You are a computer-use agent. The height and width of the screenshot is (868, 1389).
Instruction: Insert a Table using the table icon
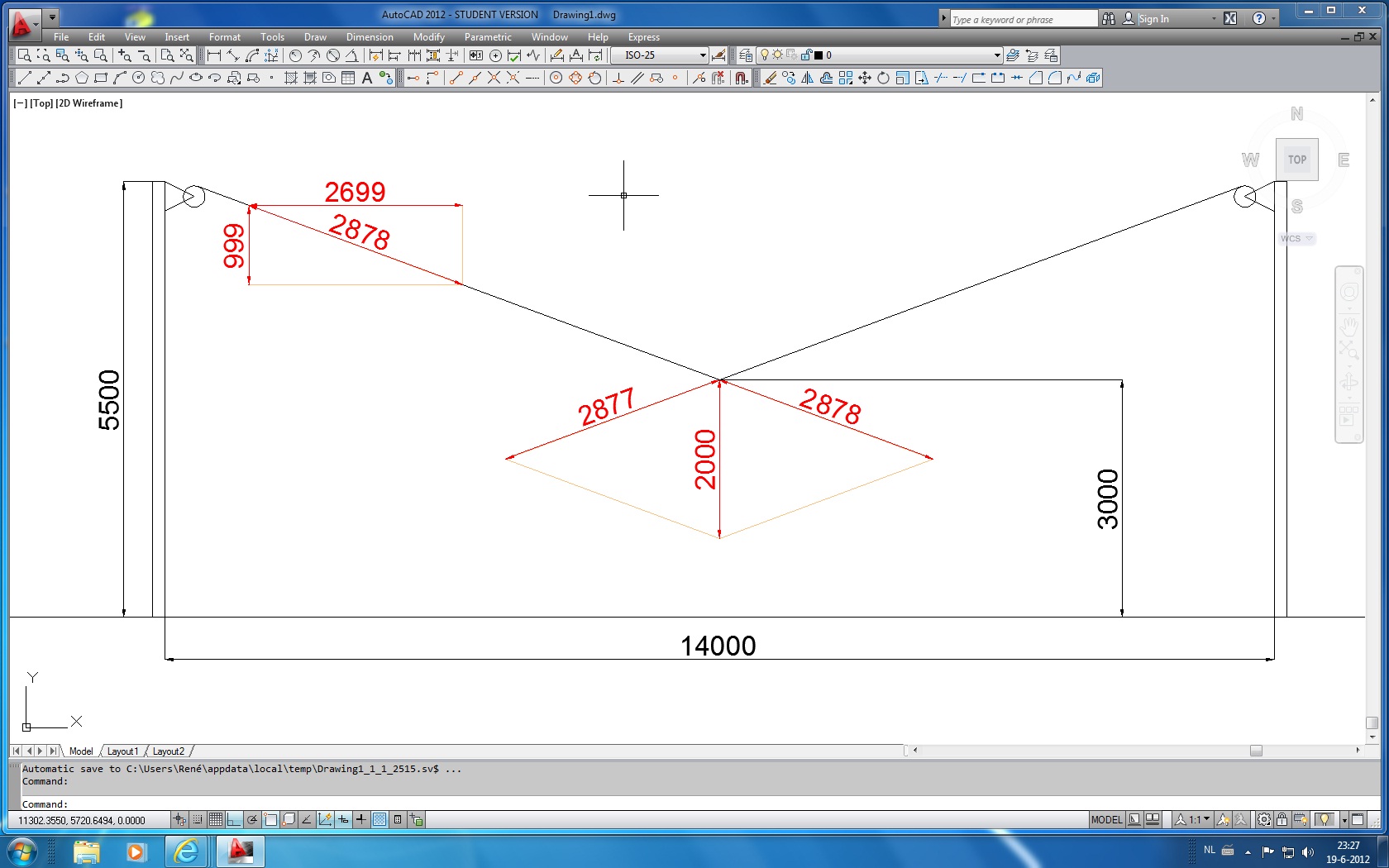[348, 78]
